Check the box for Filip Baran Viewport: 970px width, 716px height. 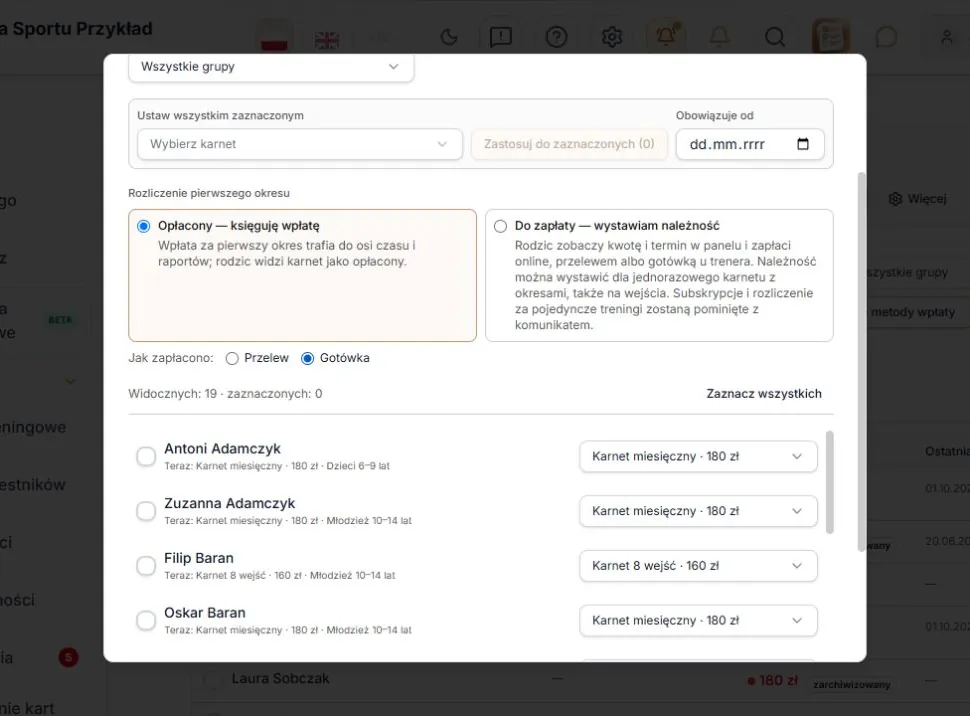coord(146,566)
